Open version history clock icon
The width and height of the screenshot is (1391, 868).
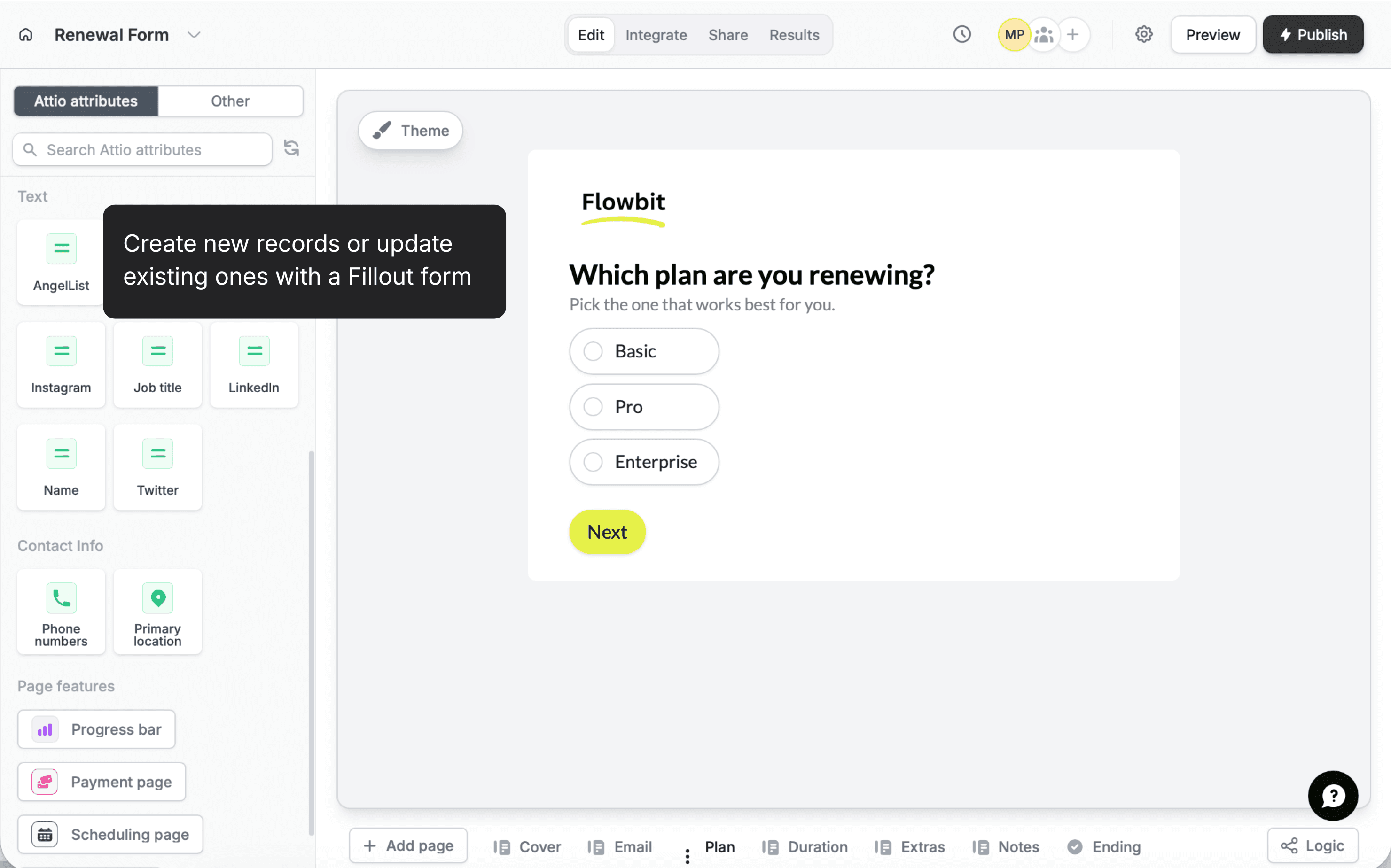pos(962,34)
